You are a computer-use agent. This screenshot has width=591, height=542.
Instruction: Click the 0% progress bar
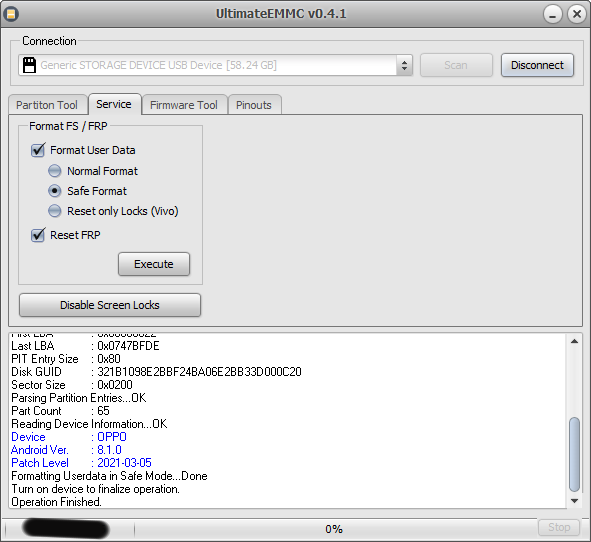[334, 529]
